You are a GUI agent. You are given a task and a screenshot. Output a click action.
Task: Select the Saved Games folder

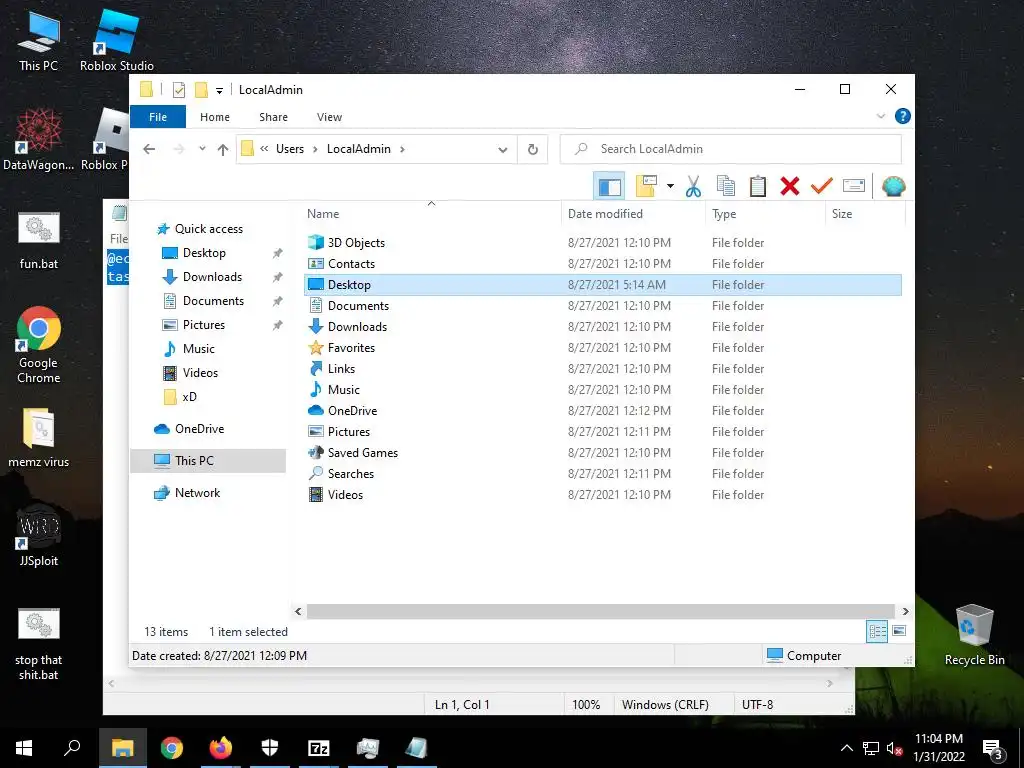point(362,453)
